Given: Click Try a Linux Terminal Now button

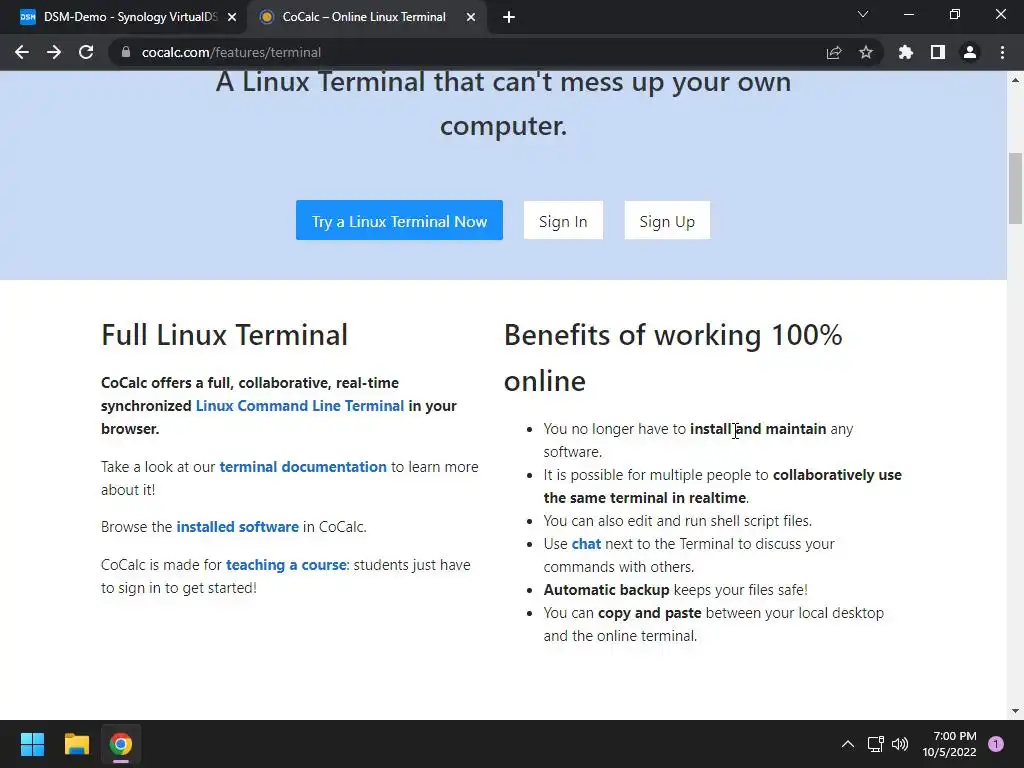Looking at the screenshot, I should (399, 221).
